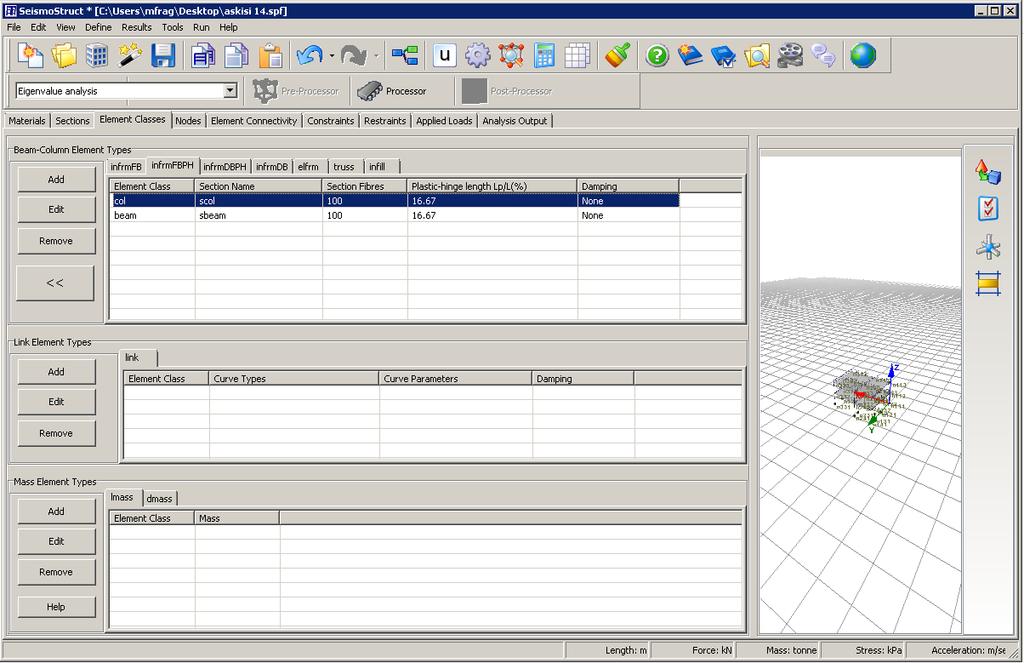Open the units selector 'u' icon
The height and width of the screenshot is (663, 1024).
point(445,56)
